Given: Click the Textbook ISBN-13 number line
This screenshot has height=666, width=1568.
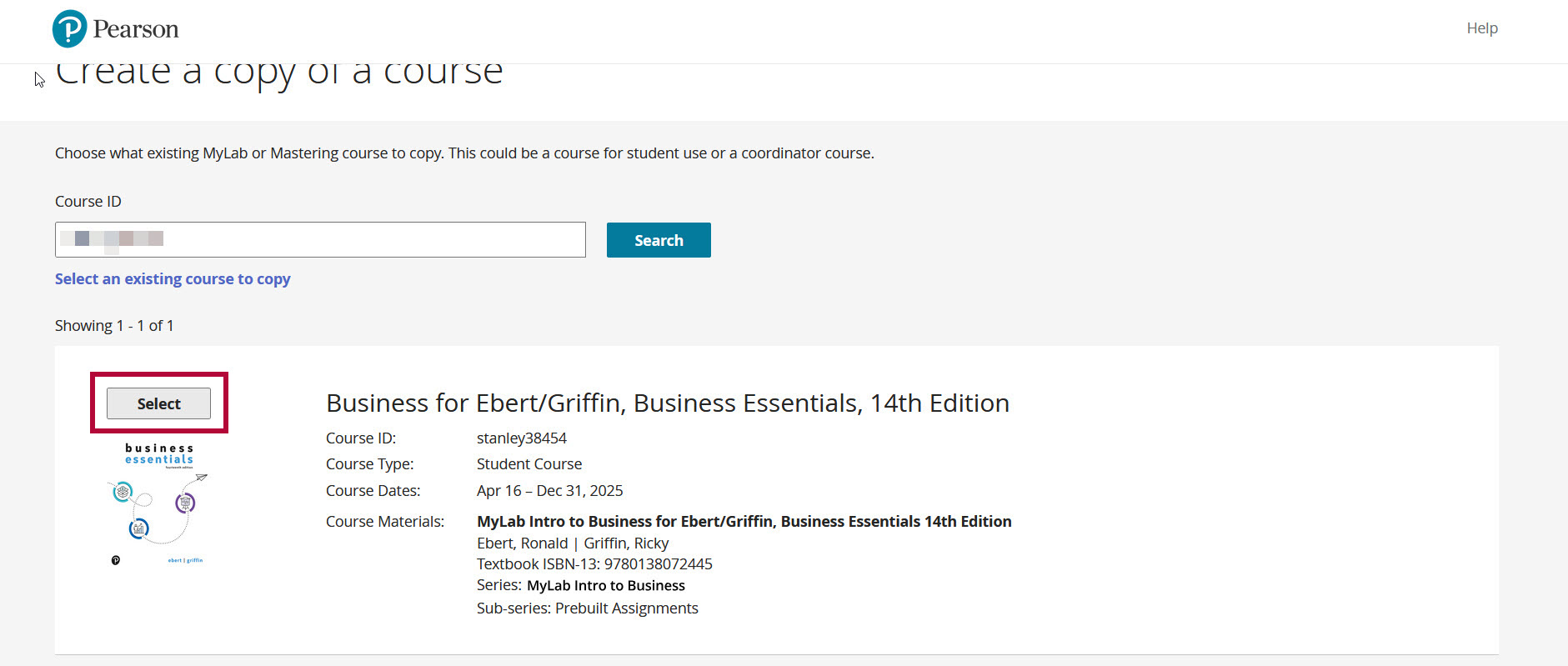Looking at the screenshot, I should [x=594, y=564].
